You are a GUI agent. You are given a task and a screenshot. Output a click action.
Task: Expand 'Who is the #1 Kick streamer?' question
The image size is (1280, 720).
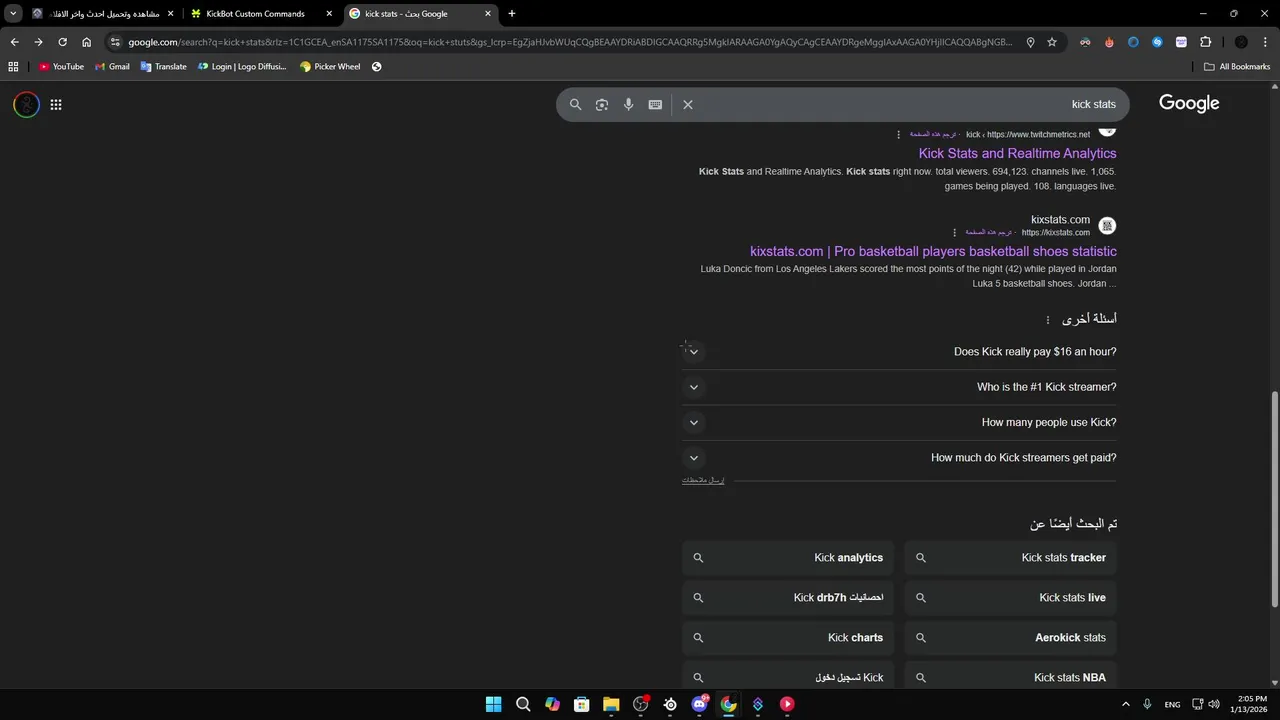pyautogui.click(x=900, y=387)
